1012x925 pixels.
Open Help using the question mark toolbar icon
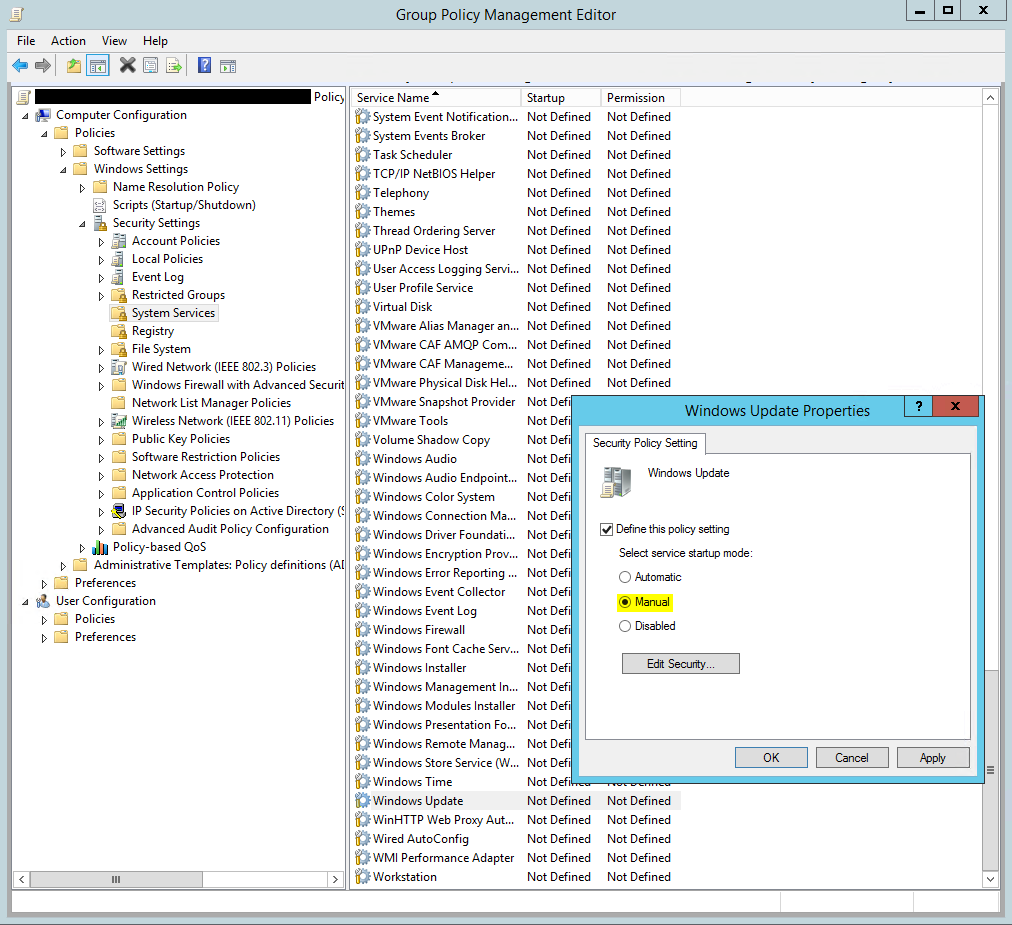tap(203, 65)
